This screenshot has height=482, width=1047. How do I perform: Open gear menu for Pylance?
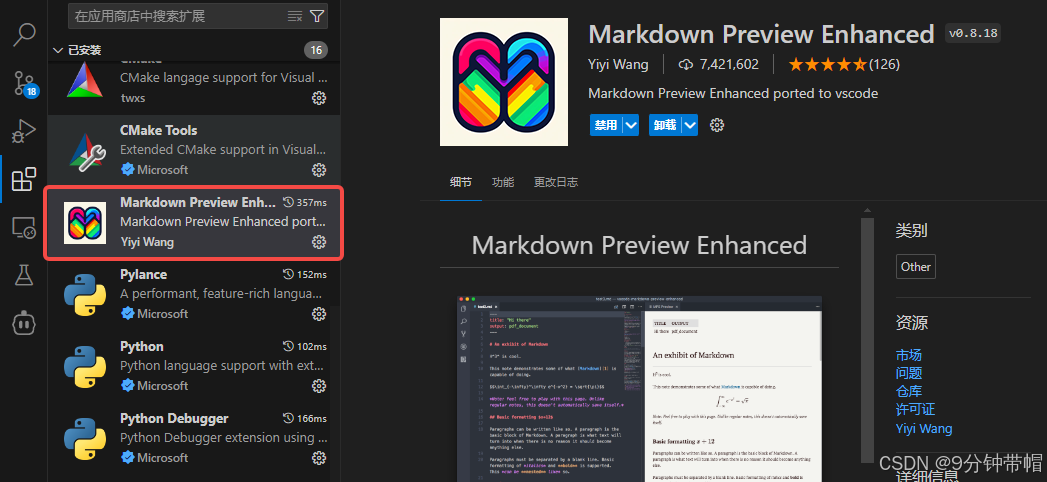(319, 314)
